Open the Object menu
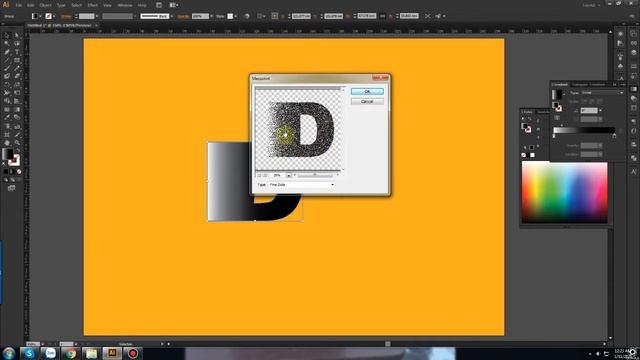640x360 pixels. [x=45, y=5]
